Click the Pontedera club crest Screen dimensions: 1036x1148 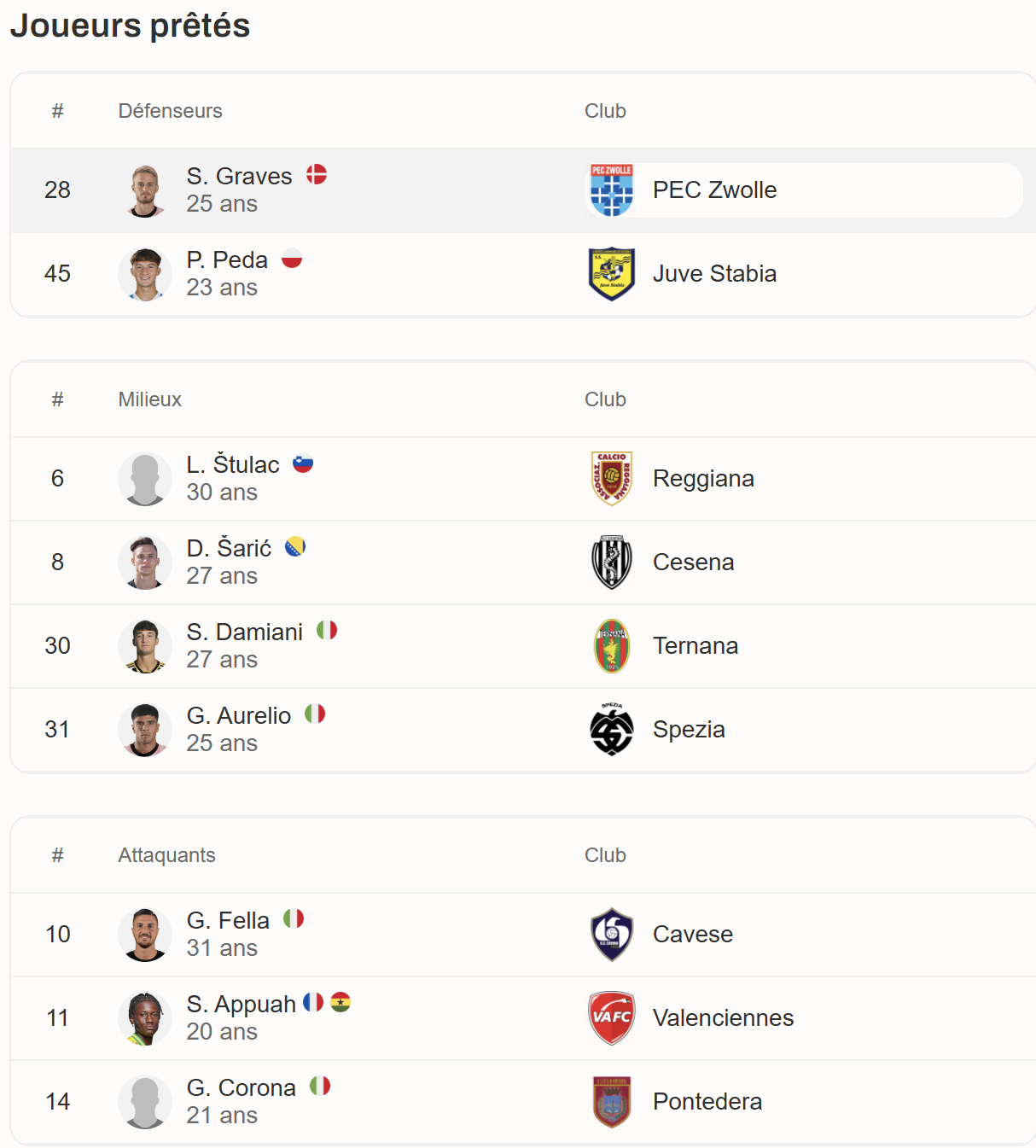tap(612, 1102)
